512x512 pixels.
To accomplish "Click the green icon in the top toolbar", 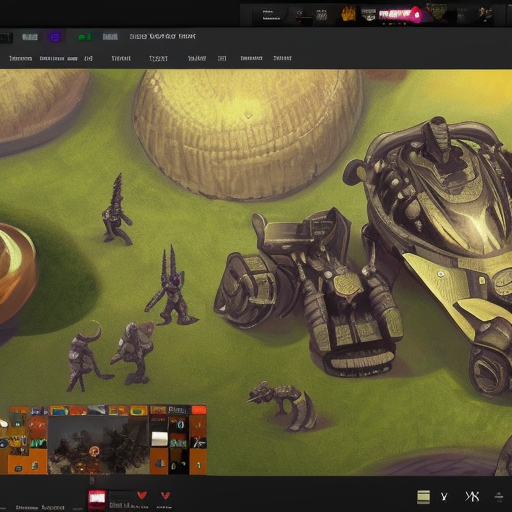I will tap(85, 37).
